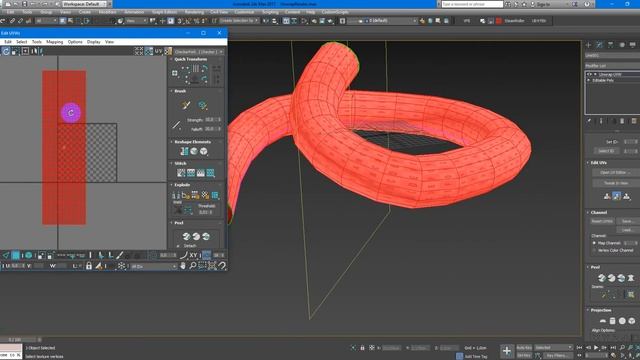Click the Remove modifier trash icon below the stack
The image size is (640, 360).
click(x=622, y=121)
